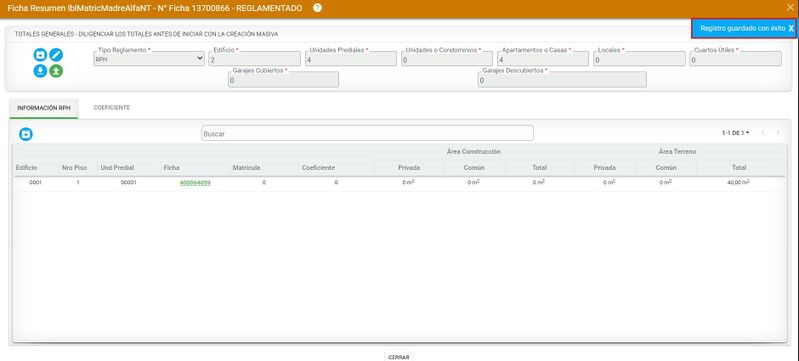Dismiss the 'Registro guardado con éxito' notification X
799x361 pixels.
(x=790, y=29)
